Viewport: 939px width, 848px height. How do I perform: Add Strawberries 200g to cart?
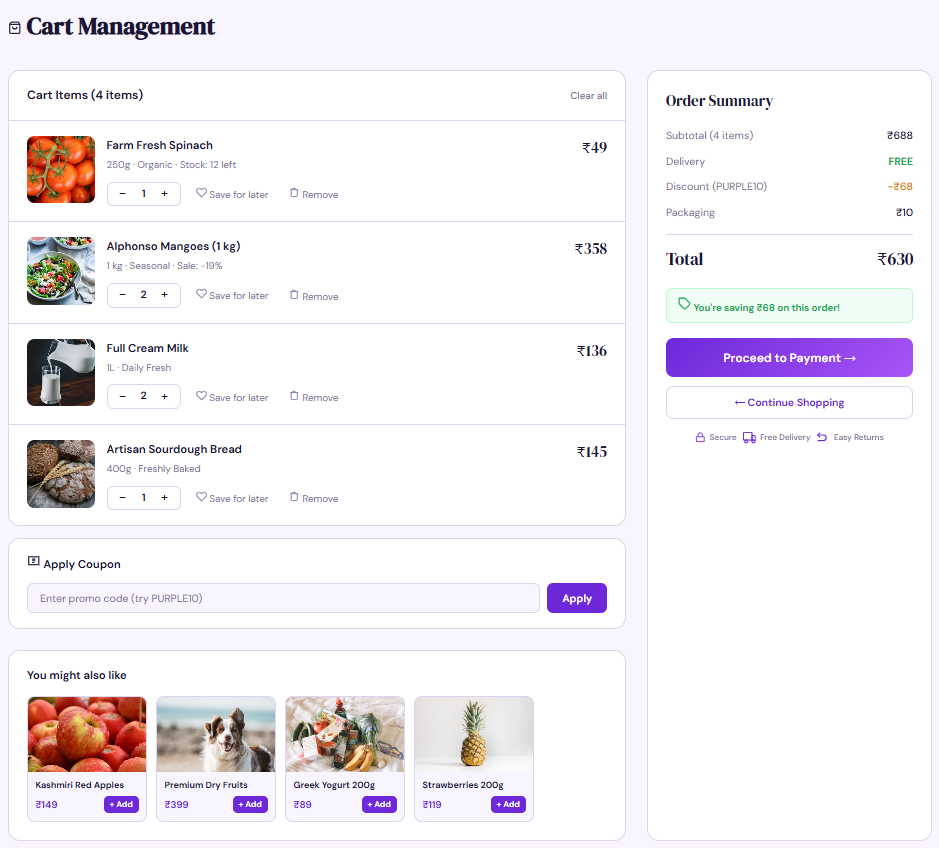(x=508, y=804)
